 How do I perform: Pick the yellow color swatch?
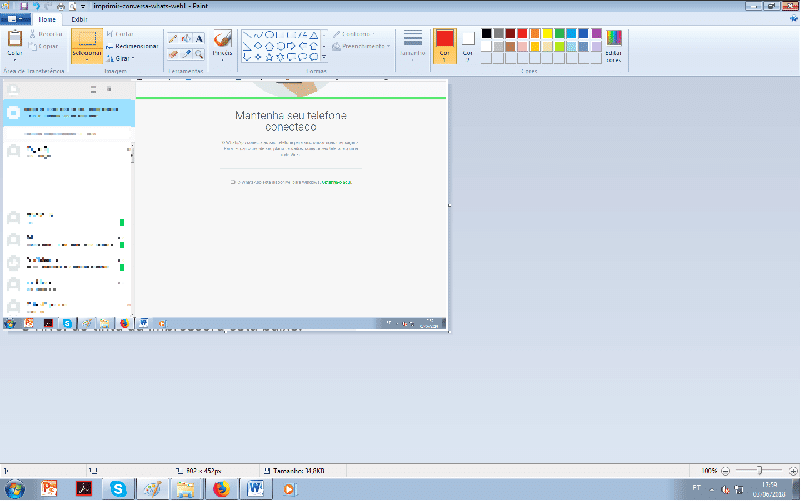tap(547, 33)
